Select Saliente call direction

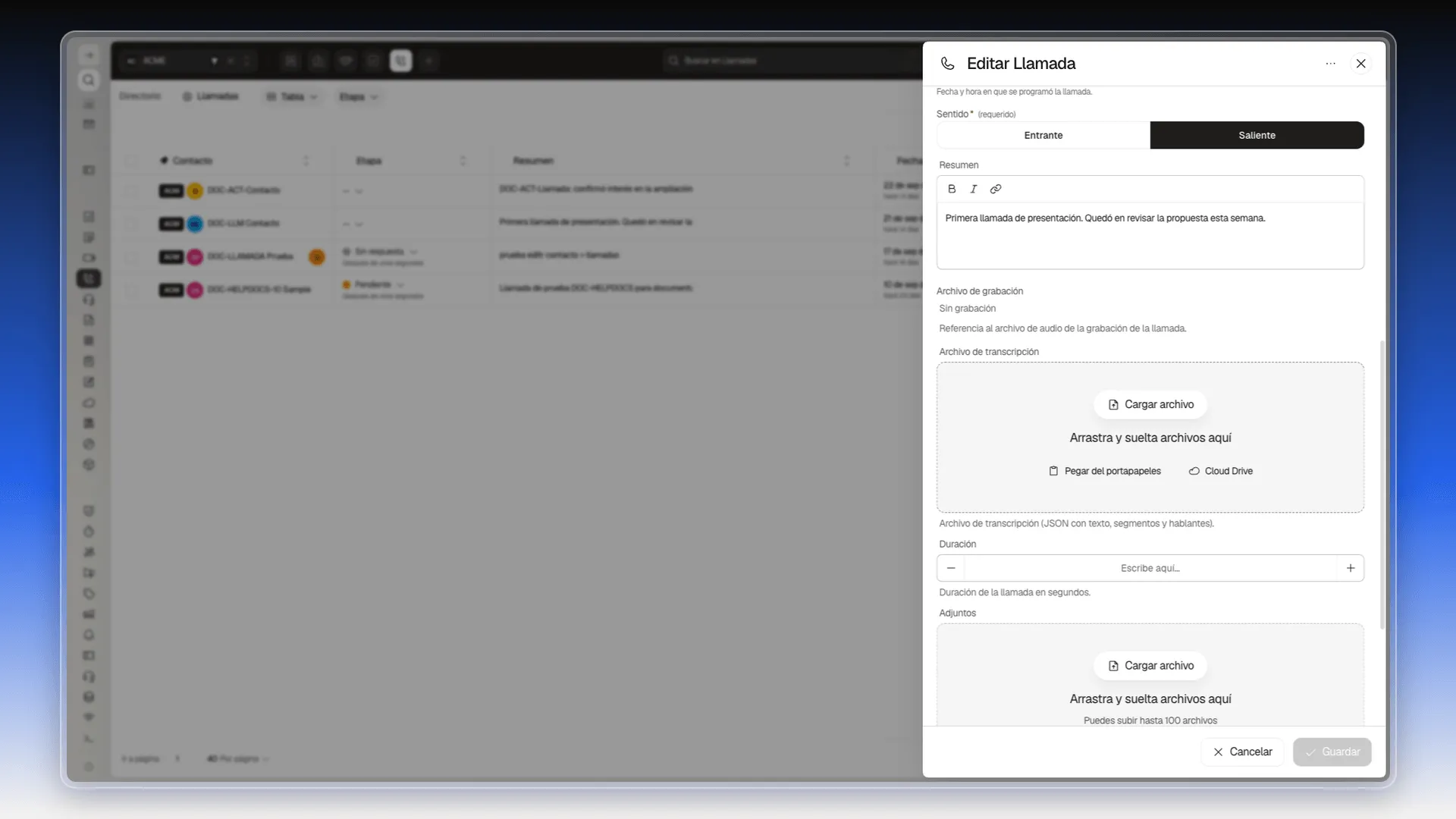point(1257,135)
